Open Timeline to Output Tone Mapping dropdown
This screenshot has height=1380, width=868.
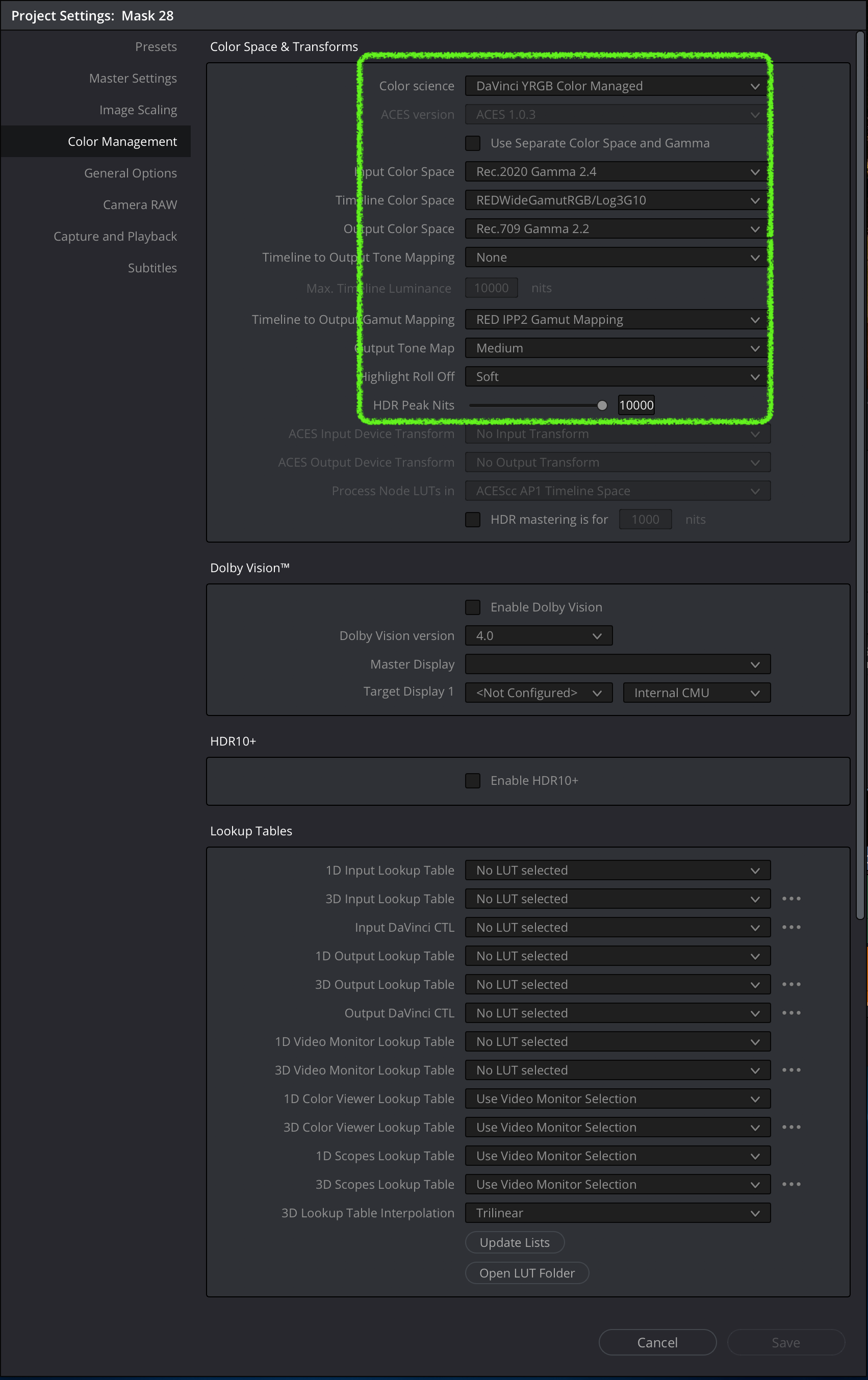pyautogui.click(x=618, y=258)
